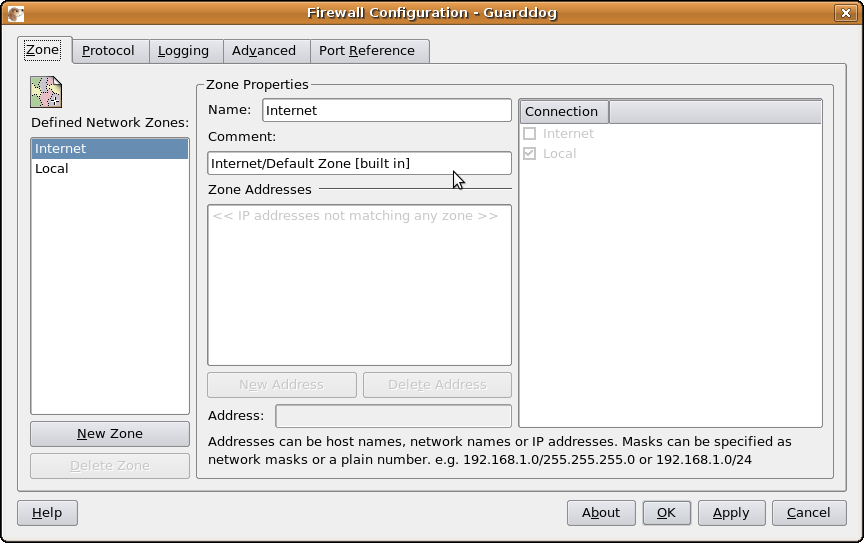Confirm with the OK button
The height and width of the screenshot is (543, 864).
pyautogui.click(x=666, y=512)
